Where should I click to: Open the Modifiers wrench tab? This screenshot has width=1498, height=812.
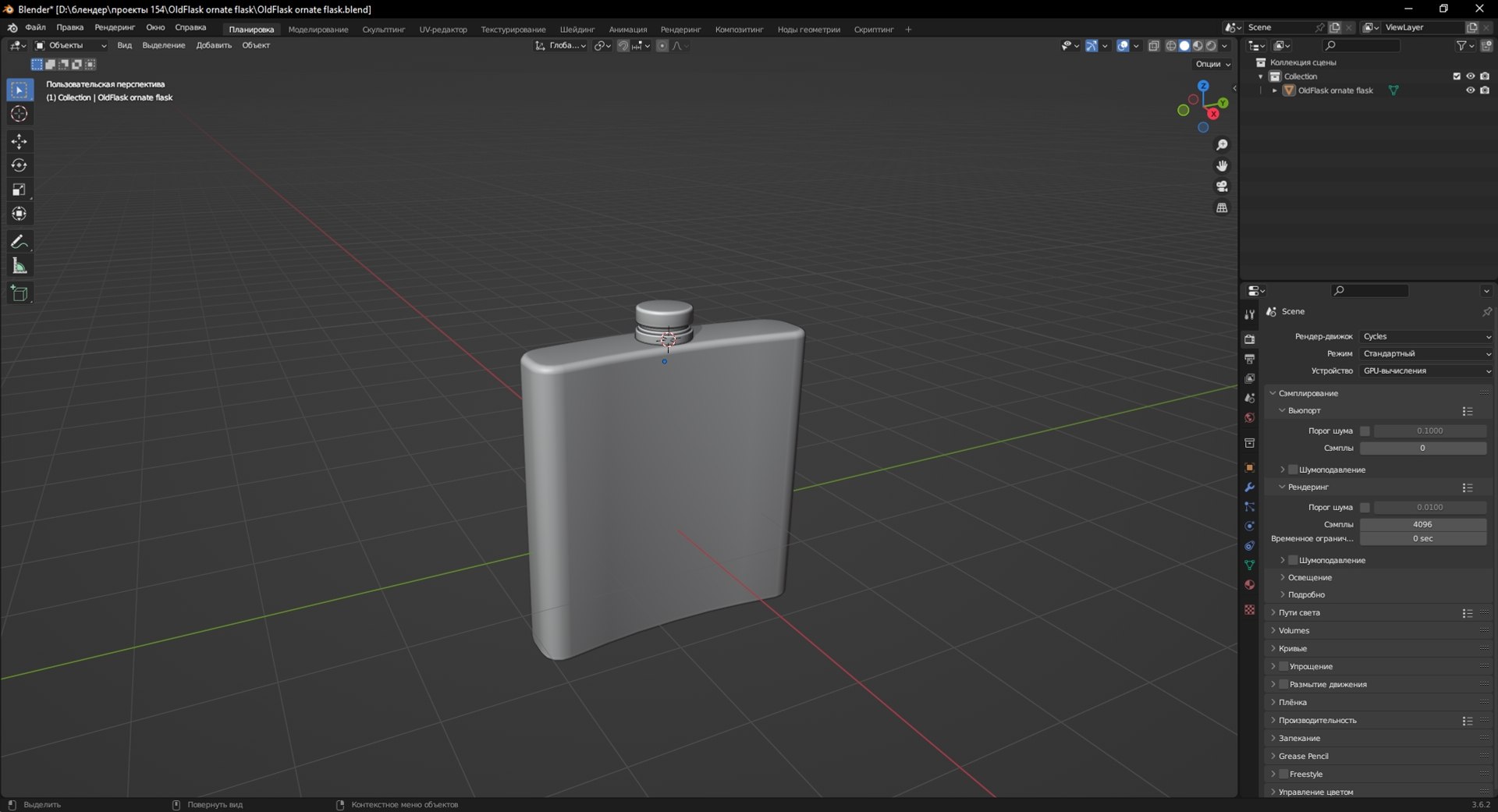point(1250,487)
